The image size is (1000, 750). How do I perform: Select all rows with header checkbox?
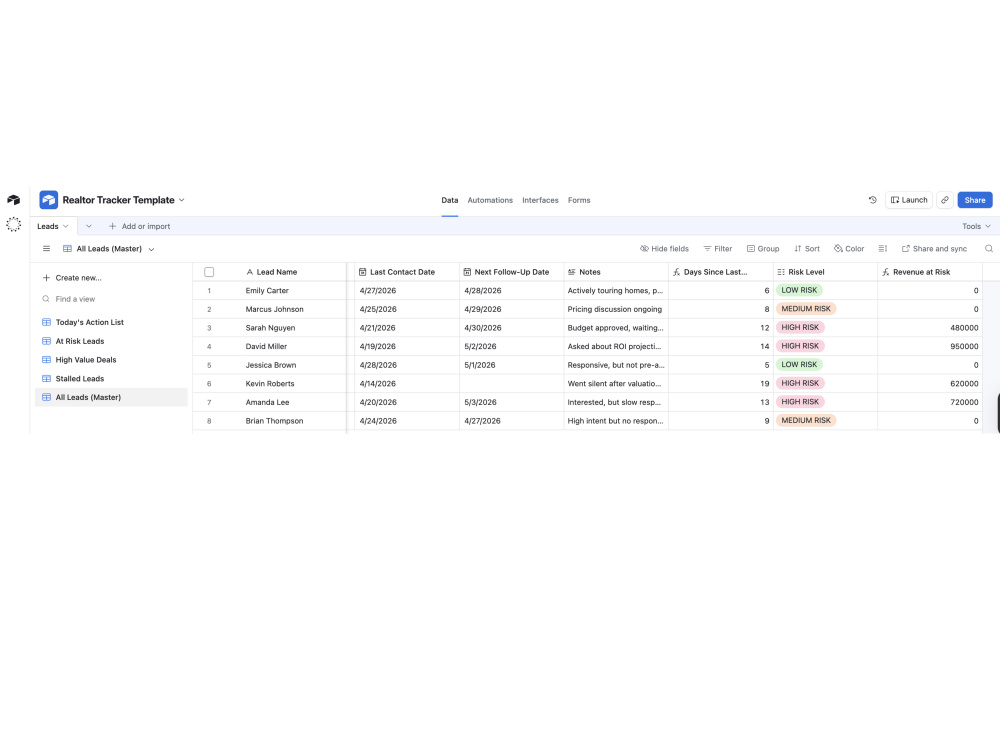coord(209,272)
